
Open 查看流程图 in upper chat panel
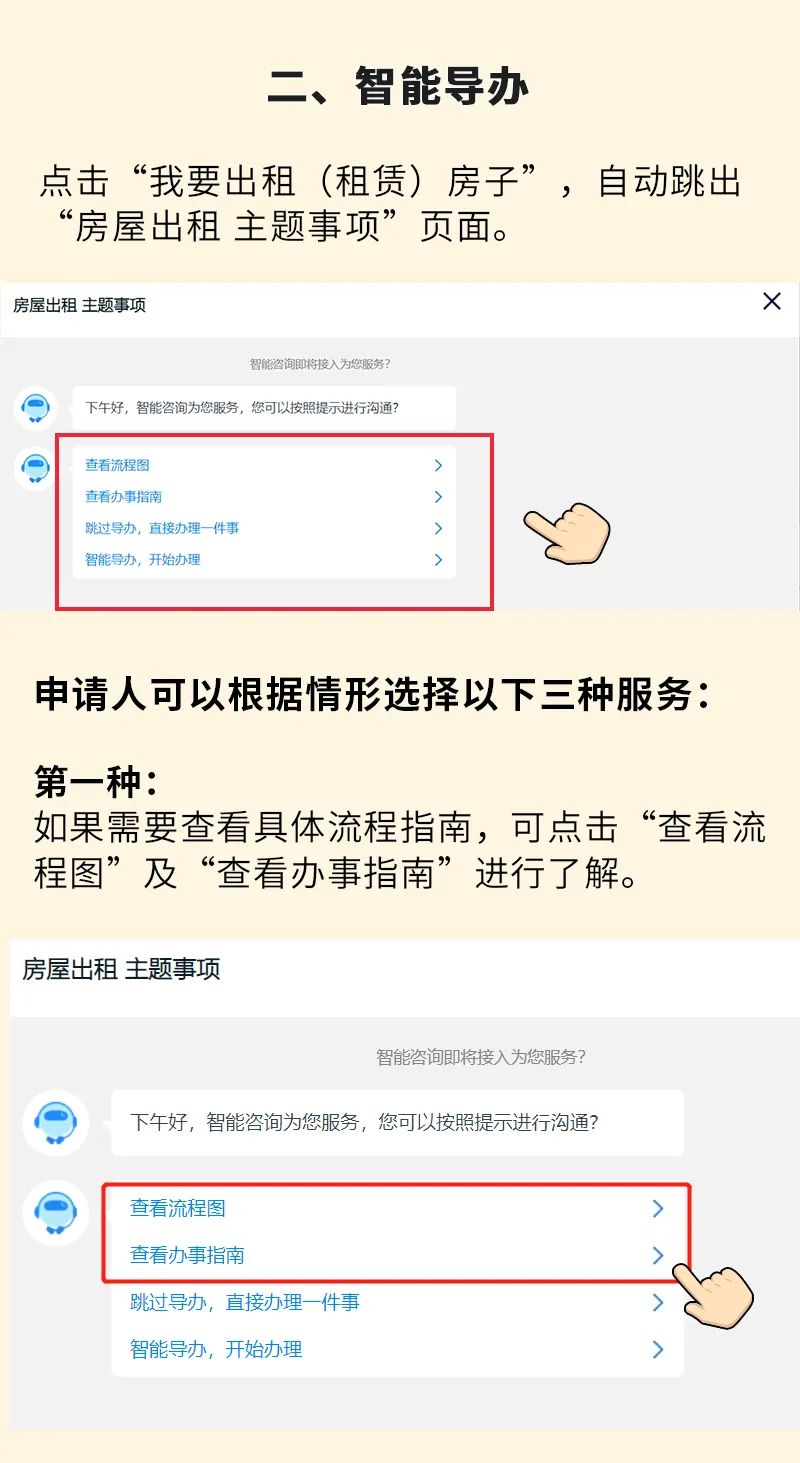tap(264, 465)
